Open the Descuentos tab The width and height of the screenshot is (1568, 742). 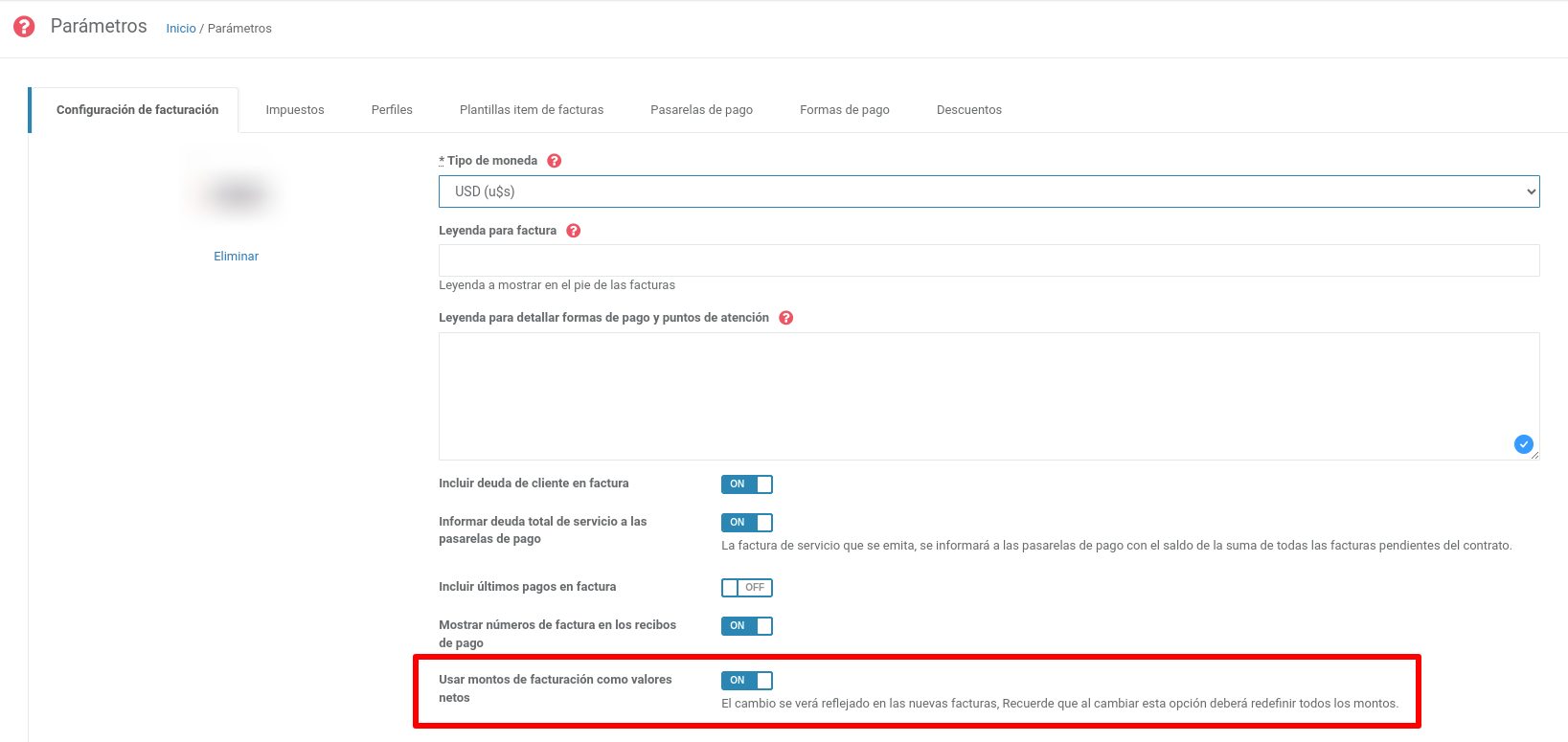coord(969,110)
